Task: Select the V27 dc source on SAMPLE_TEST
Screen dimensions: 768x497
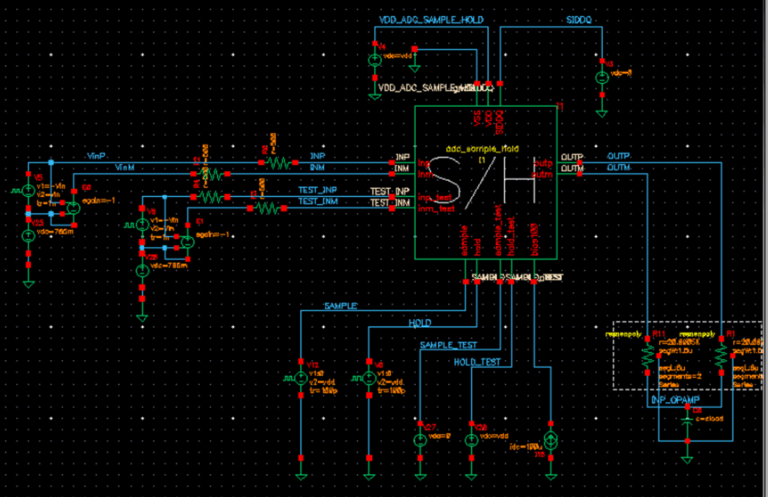Action: click(420, 440)
